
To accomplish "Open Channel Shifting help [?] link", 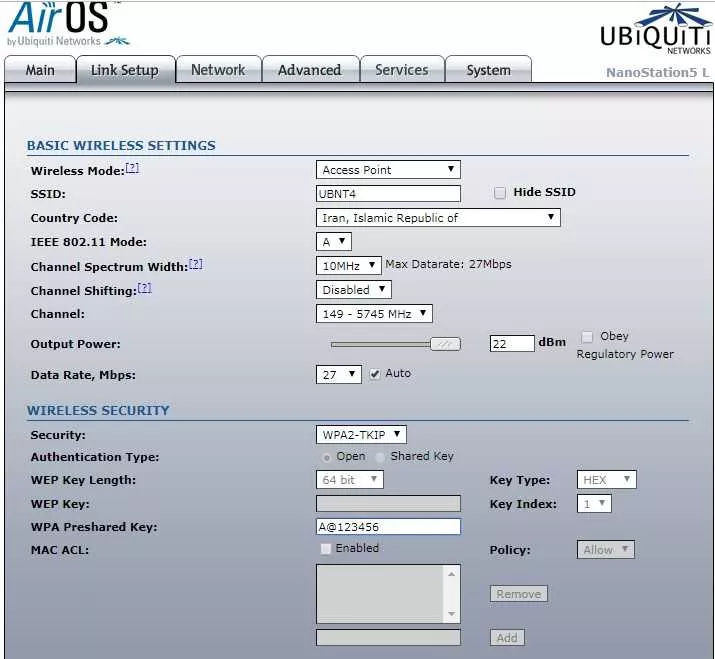I will [x=144, y=288].
